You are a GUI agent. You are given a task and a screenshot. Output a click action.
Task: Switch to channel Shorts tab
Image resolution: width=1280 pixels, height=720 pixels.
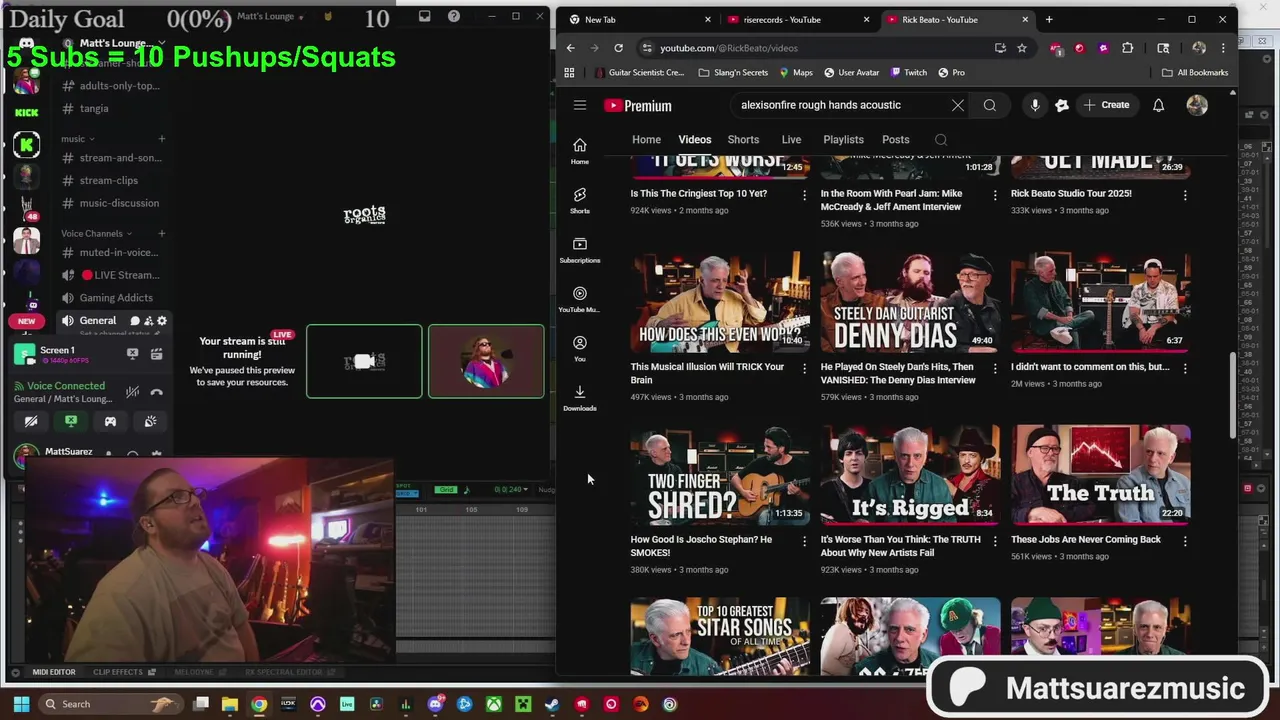point(743,140)
